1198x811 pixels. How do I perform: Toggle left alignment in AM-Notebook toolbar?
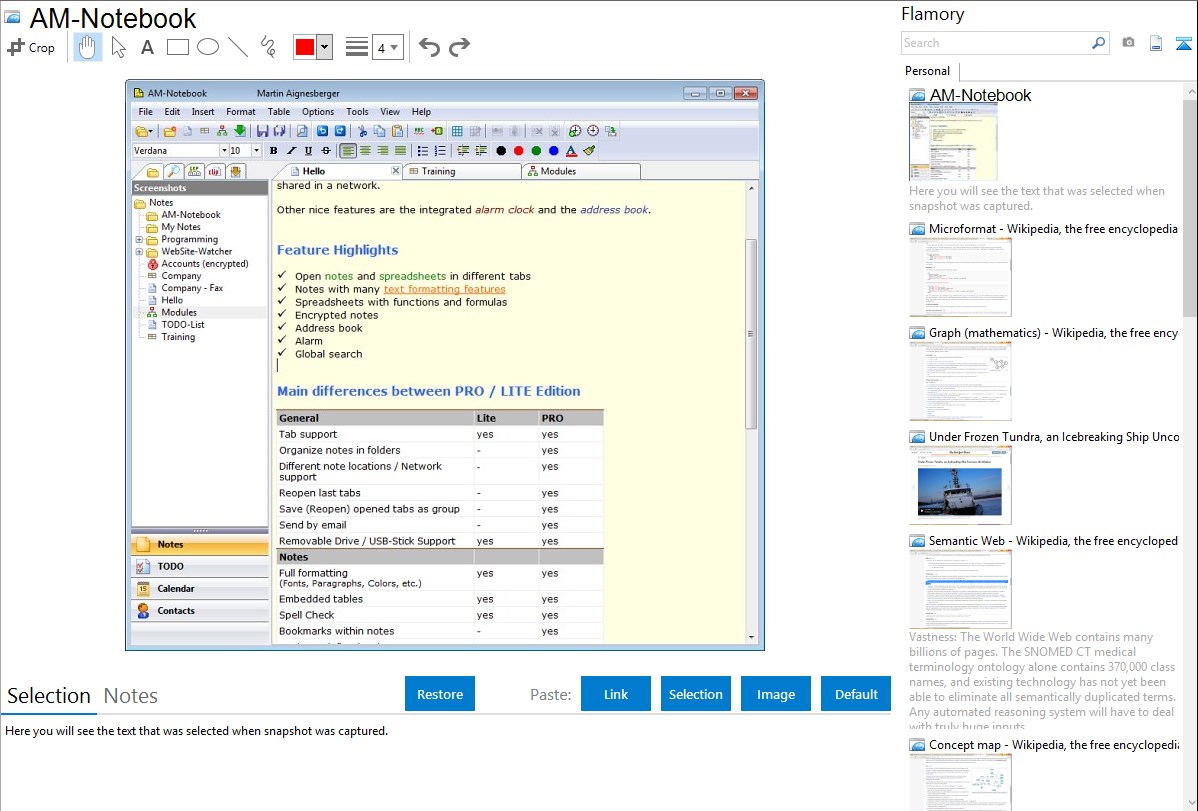click(348, 151)
